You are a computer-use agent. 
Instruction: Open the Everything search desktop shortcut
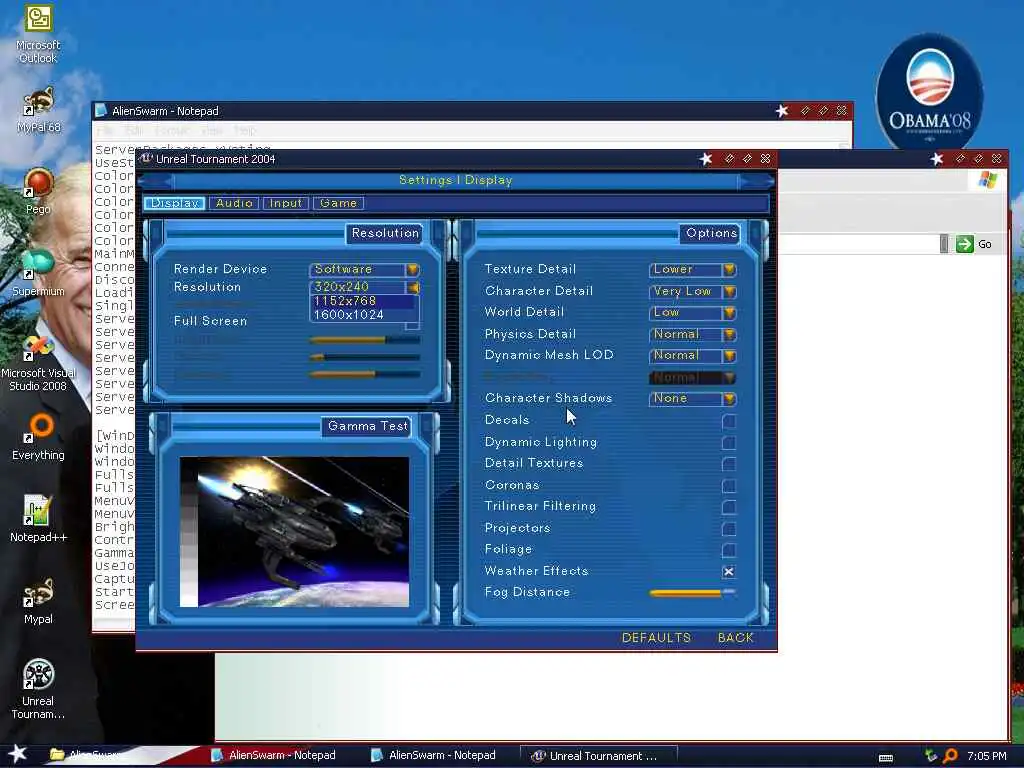pos(38,436)
